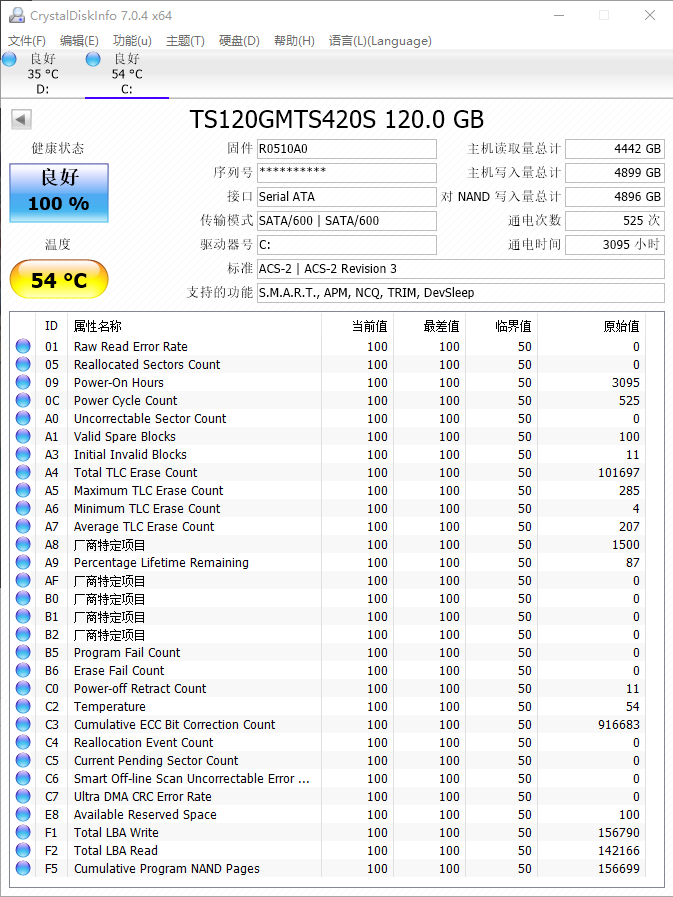Click status orb of Temperature attribute row

[x=23, y=707]
